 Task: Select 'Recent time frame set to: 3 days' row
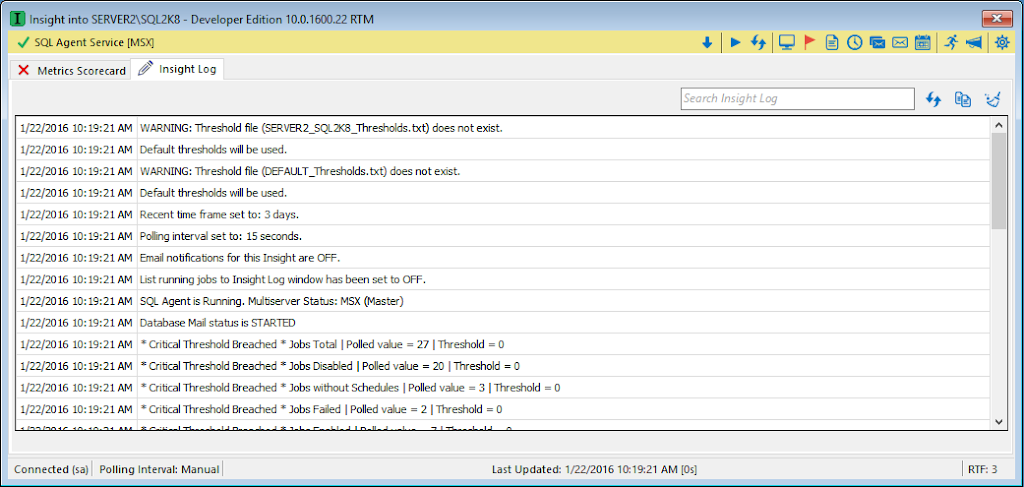pos(503,214)
